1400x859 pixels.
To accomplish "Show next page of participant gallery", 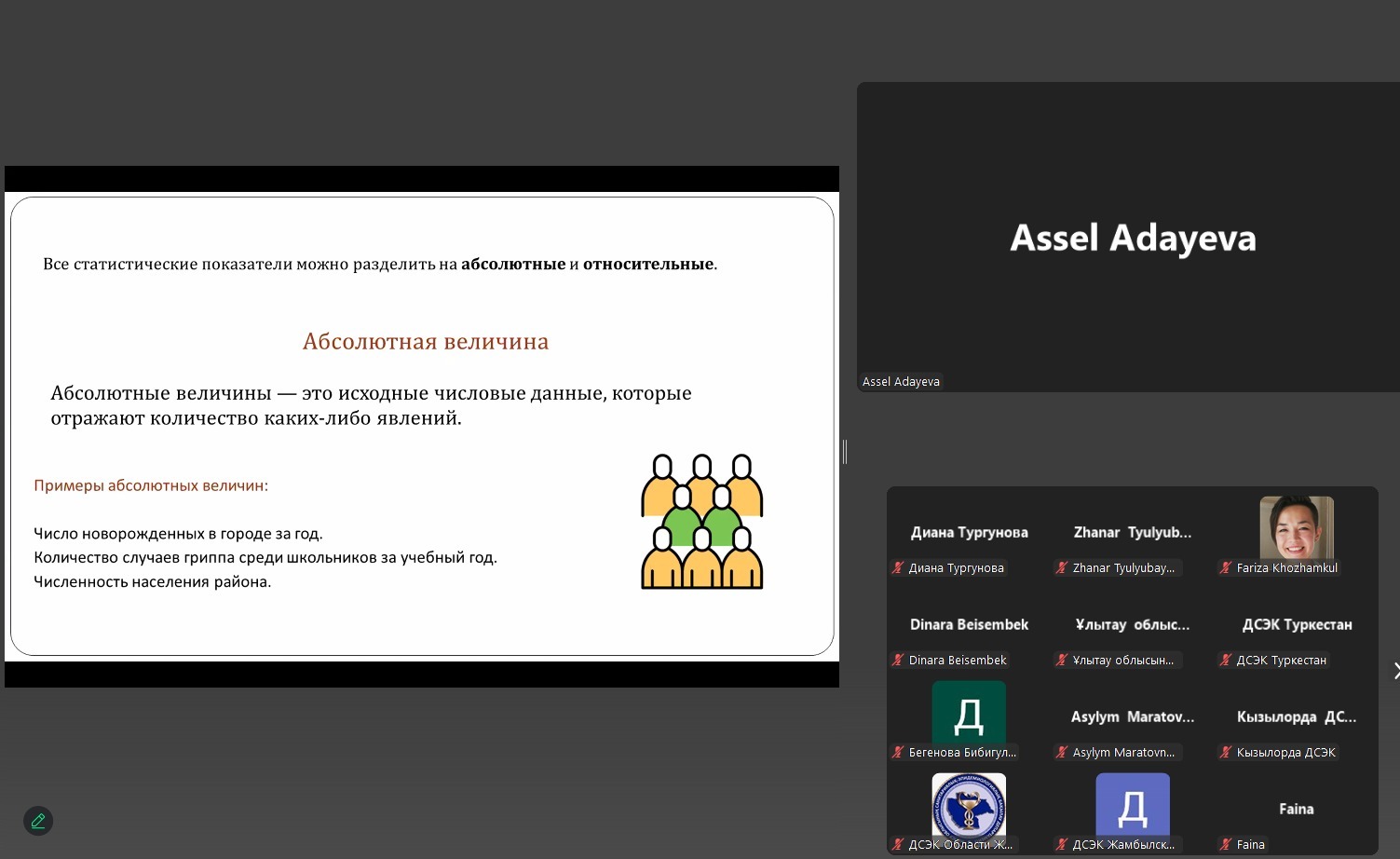I will tap(1394, 671).
